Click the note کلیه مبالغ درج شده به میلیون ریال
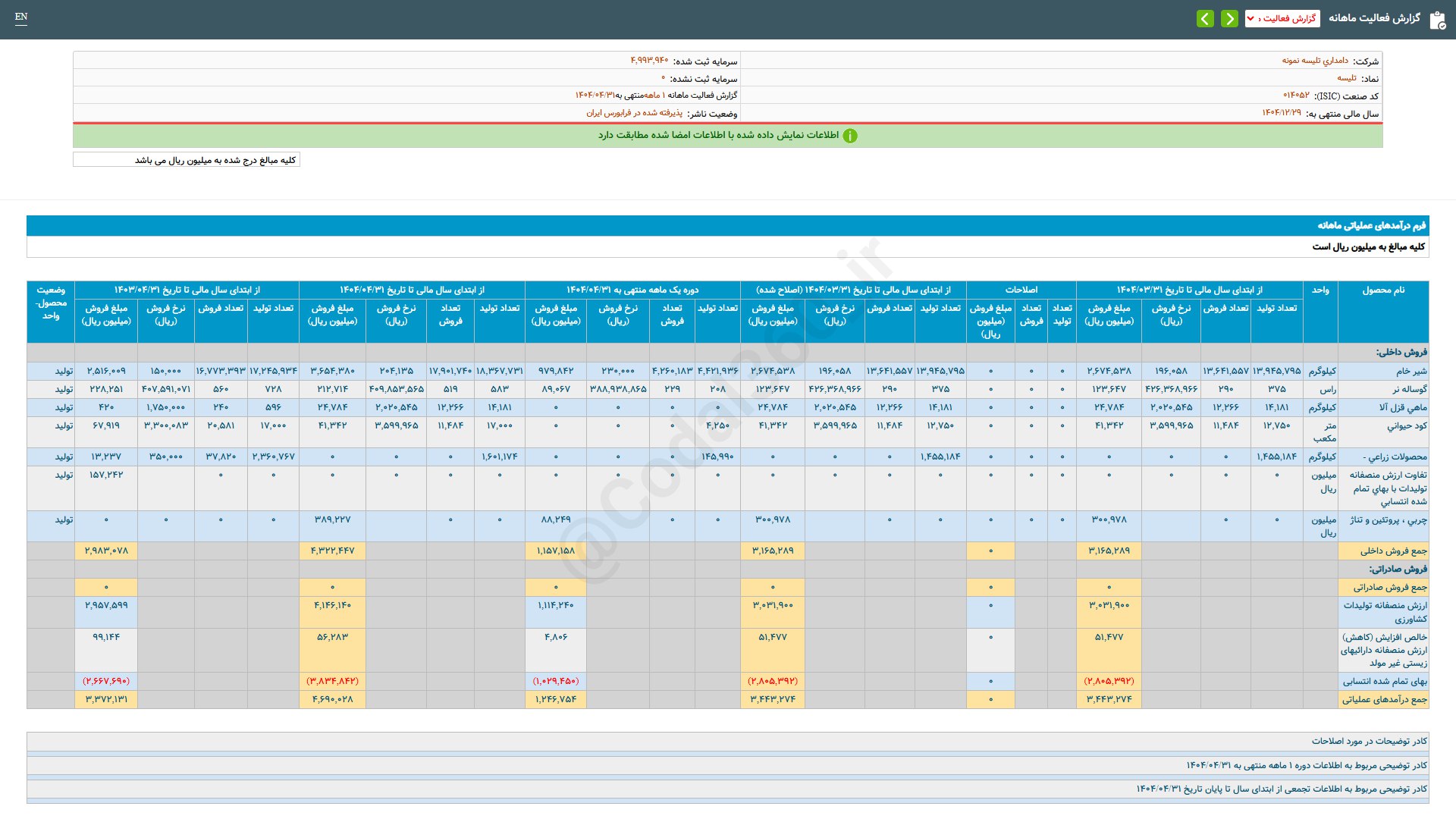The image size is (1456, 819). tap(187, 160)
